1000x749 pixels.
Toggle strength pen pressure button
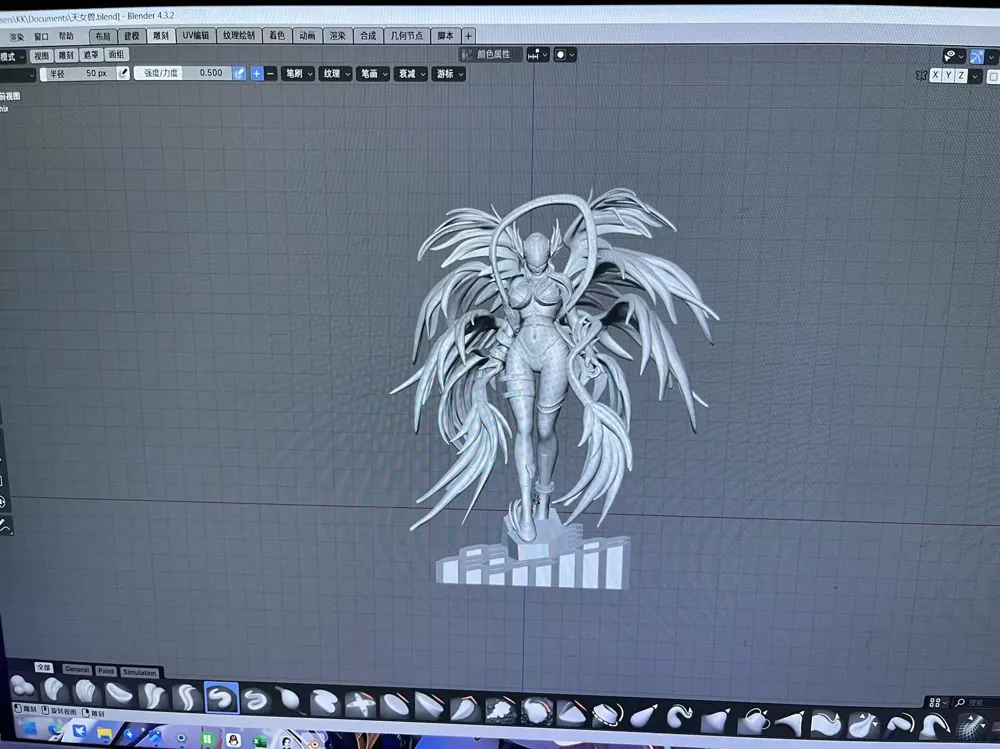tap(239, 73)
